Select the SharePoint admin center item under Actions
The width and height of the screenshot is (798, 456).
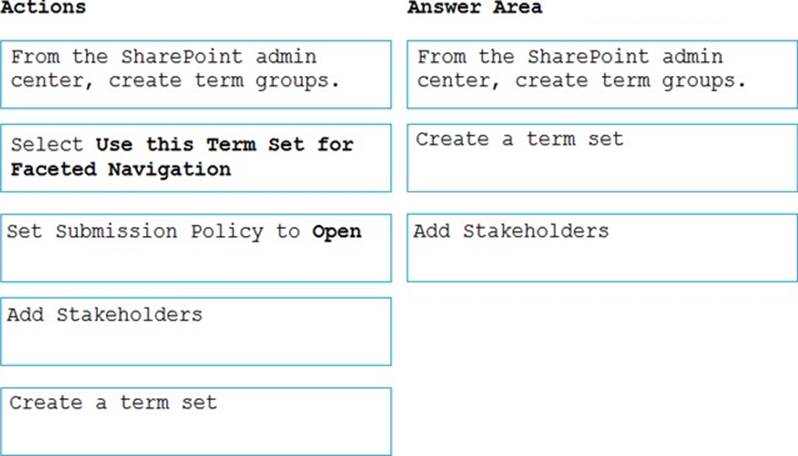pos(196,74)
